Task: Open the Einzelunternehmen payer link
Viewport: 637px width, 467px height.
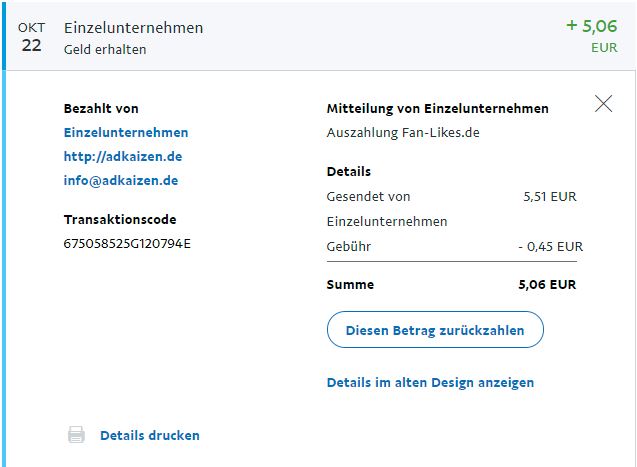Action: (x=126, y=132)
